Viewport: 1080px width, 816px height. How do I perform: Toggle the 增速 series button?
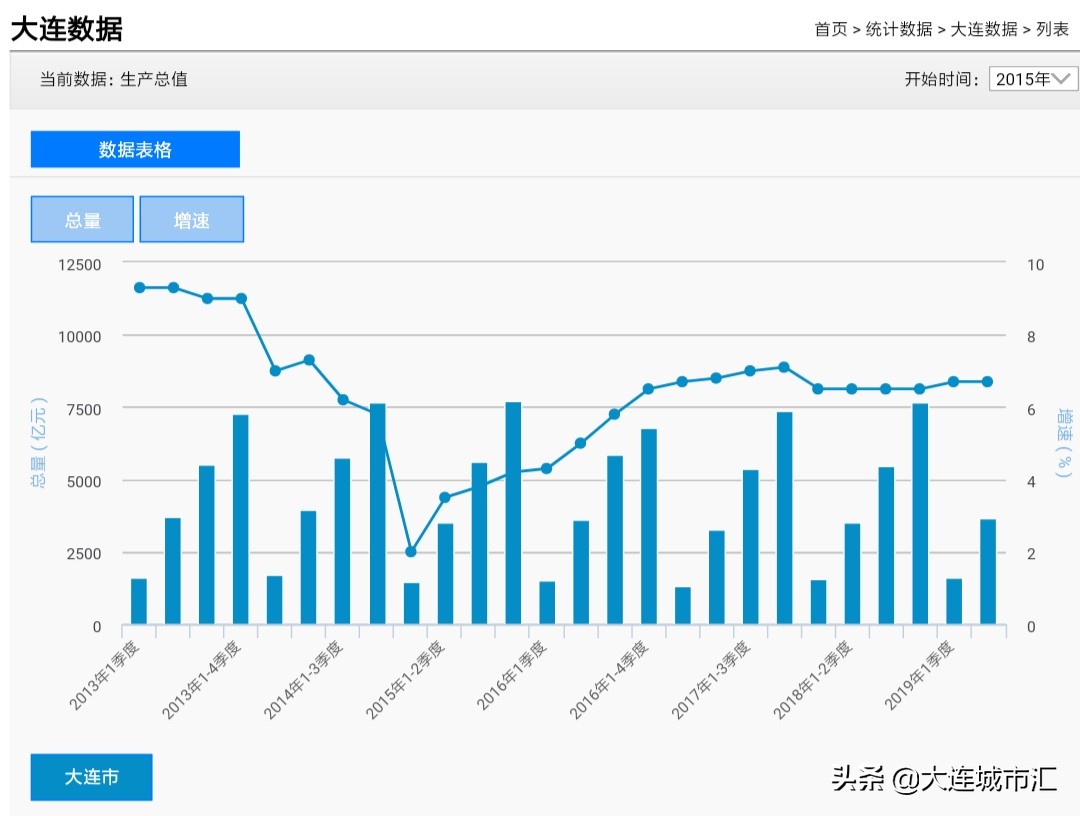click(191, 220)
